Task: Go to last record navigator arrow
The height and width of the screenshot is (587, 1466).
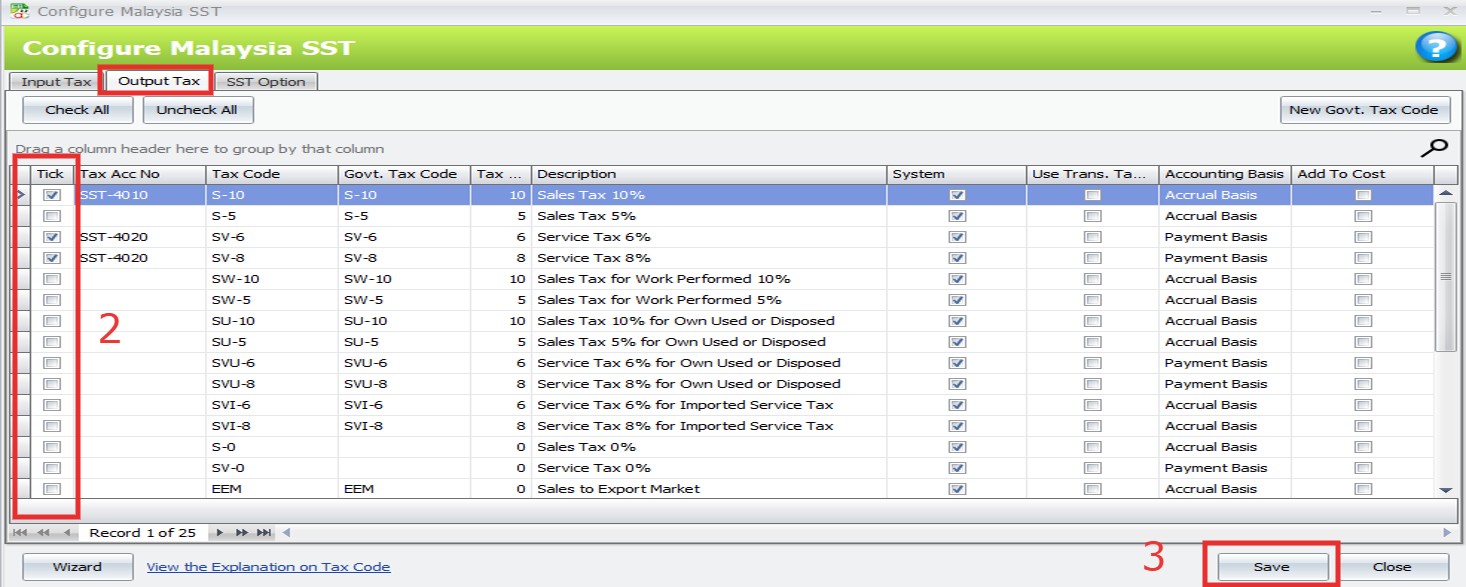Action: pyautogui.click(x=264, y=533)
